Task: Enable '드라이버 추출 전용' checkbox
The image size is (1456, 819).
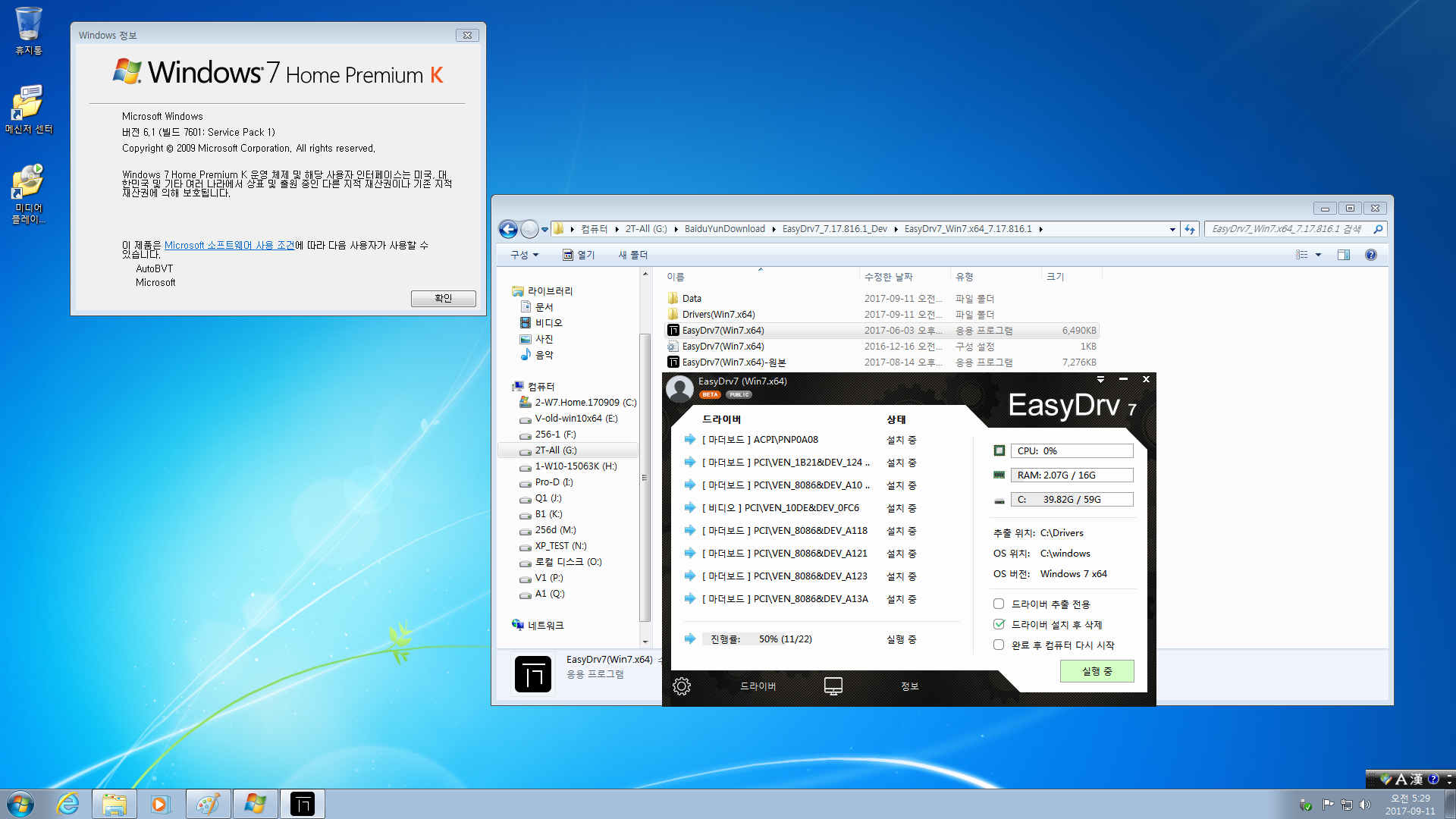Action: (x=999, y=604)
